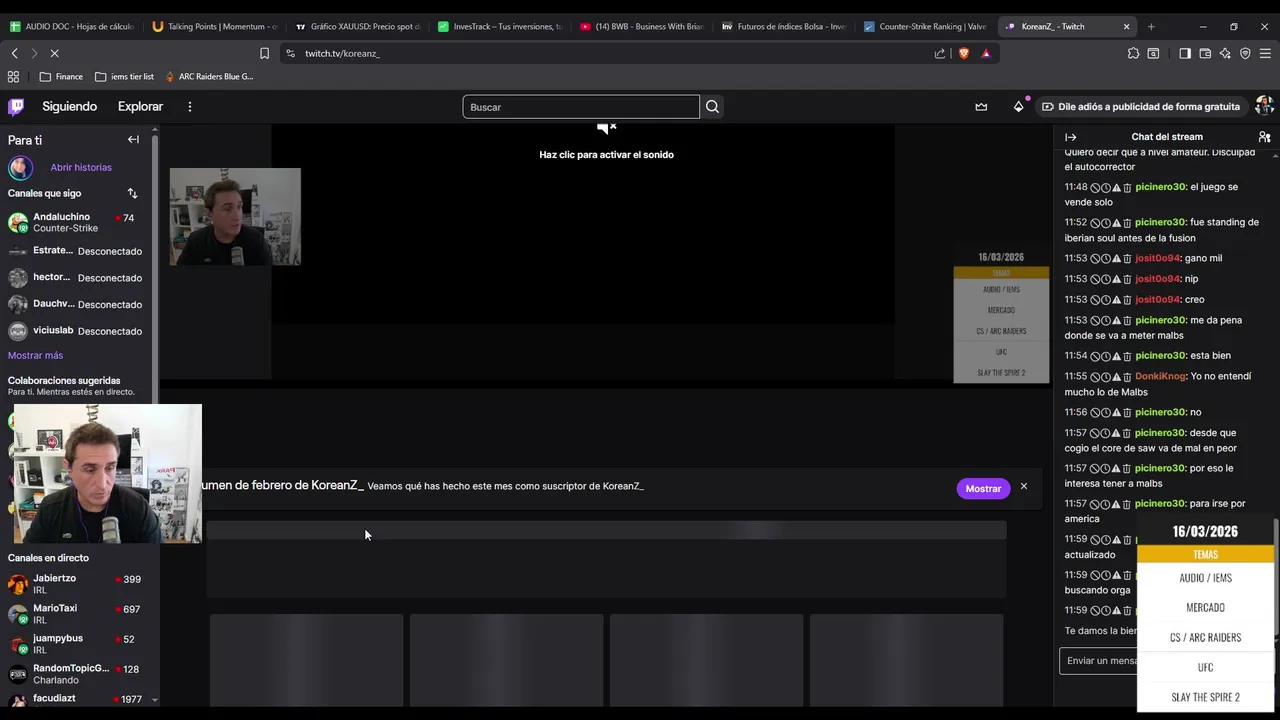Switch to the 'BWB - Business With Brian' tab
This screenshot has width=1280, height=720.
642,27
